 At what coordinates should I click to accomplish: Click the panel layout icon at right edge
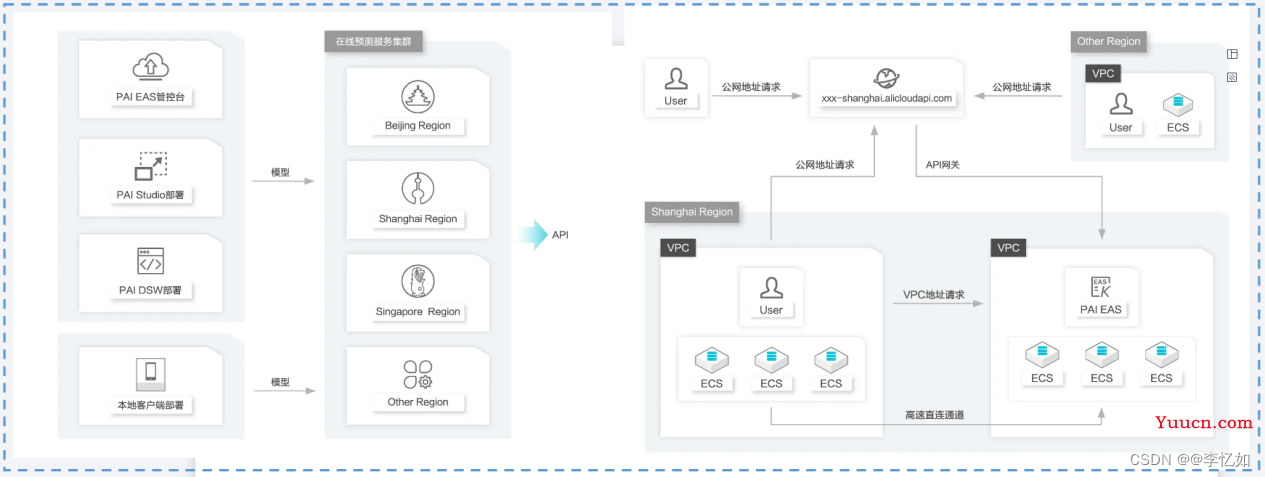pos(1232,54)
